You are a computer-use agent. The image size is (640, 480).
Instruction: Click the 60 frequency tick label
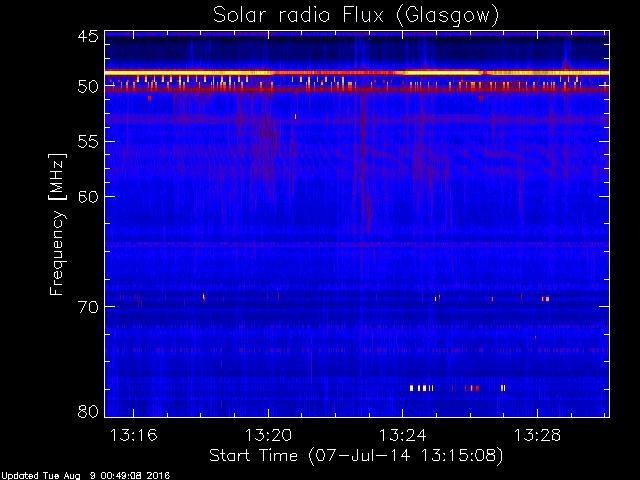[88, 197]
